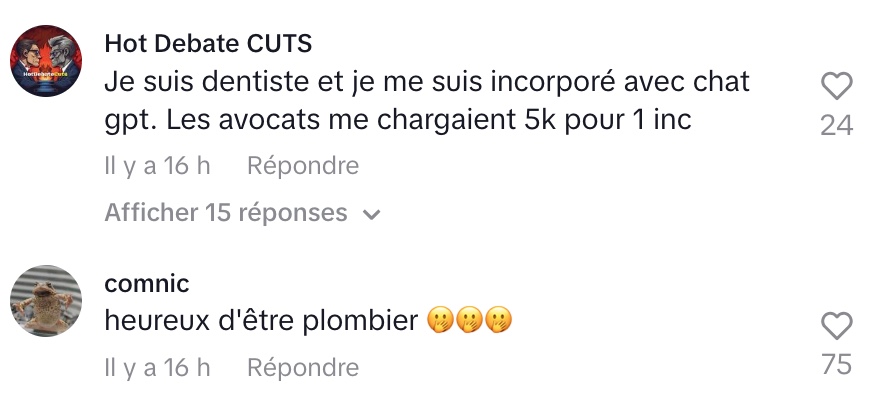Click the first hand-over-mouth emoji
Screen dimensions: 892x402
(x=439, y=320)
